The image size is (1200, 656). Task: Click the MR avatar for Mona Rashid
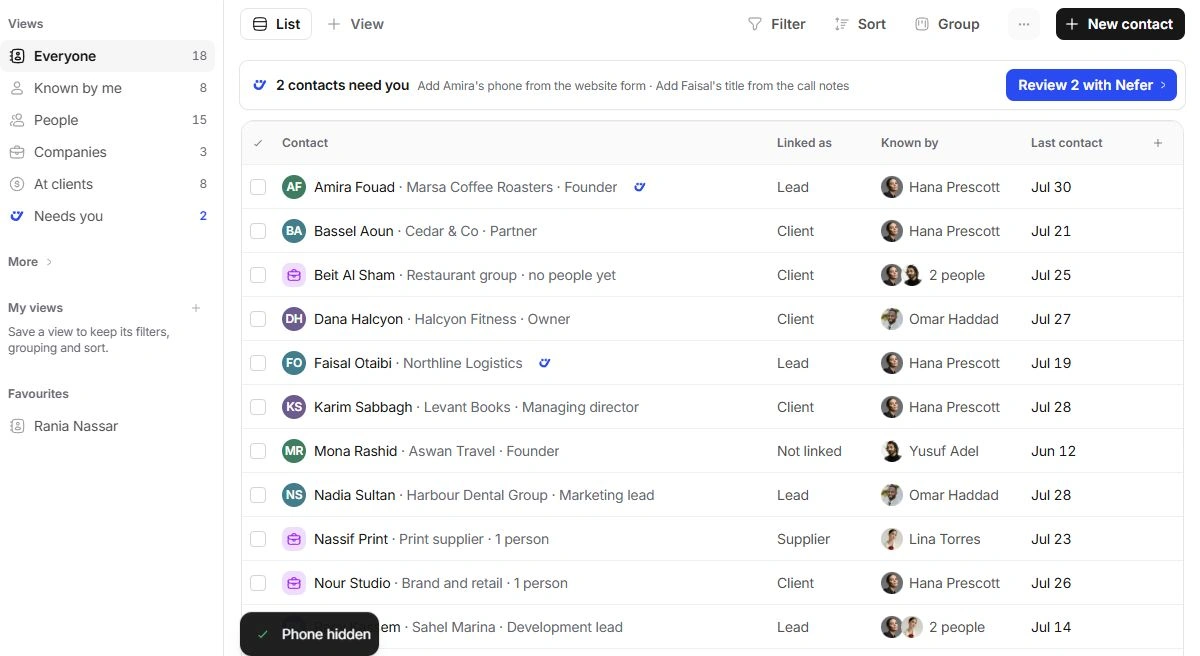pos(294,451)
